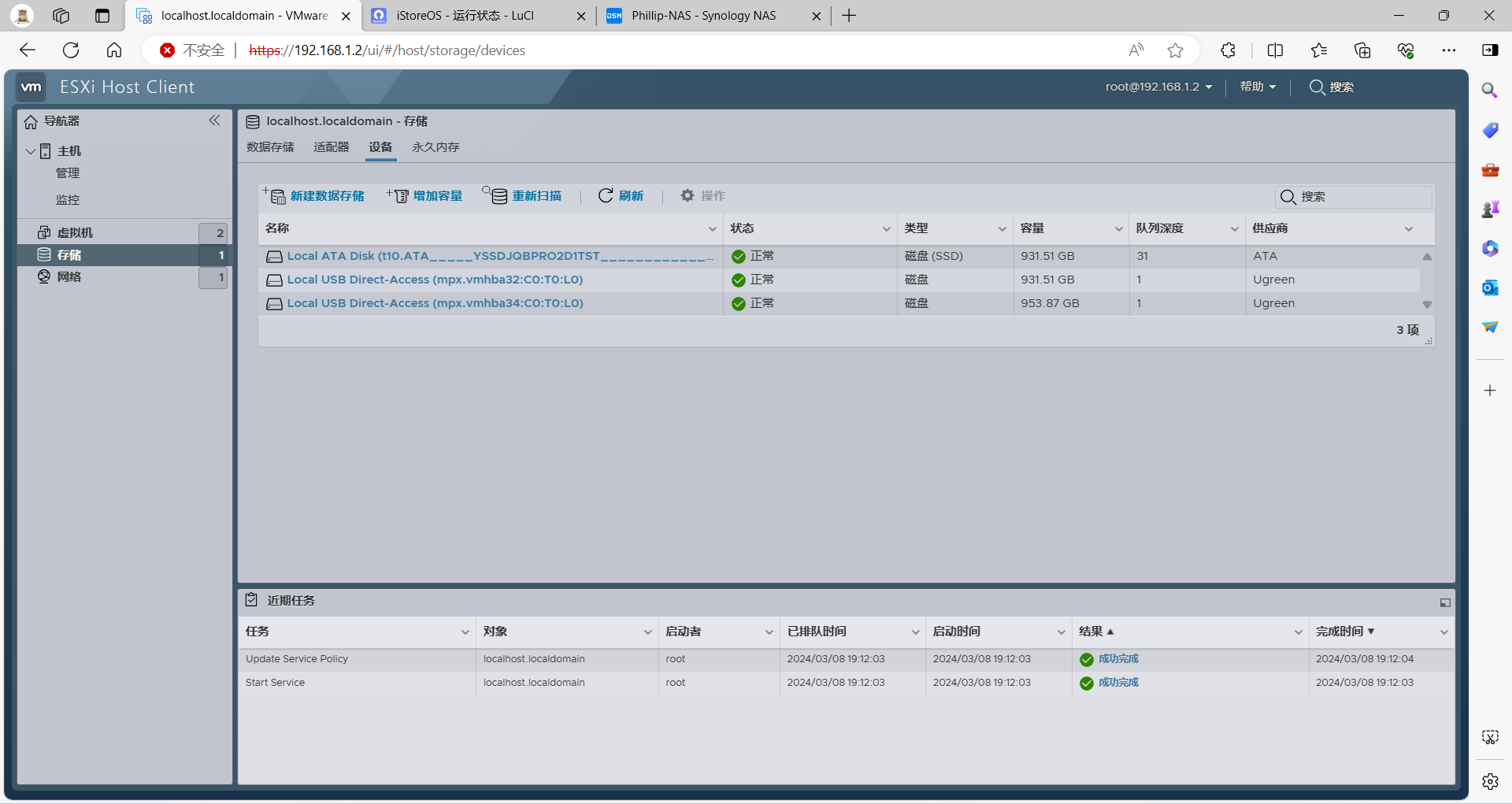Open the root@192.168.1.2 user dropdown
The image size is (1512, 804).
click(x=1158, y=87)
